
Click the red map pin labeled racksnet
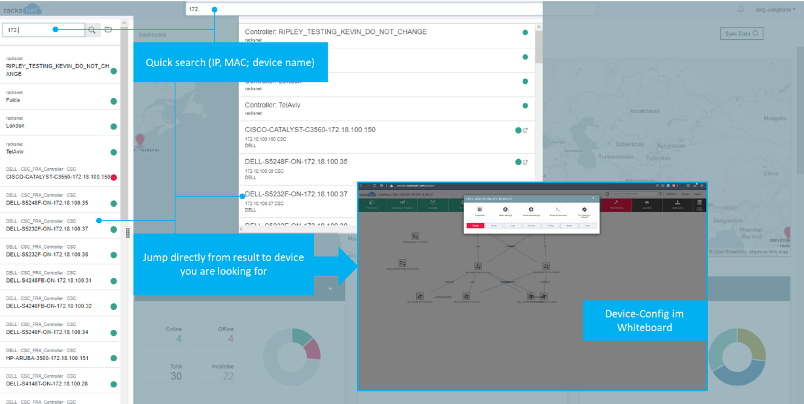coord(140,139)
